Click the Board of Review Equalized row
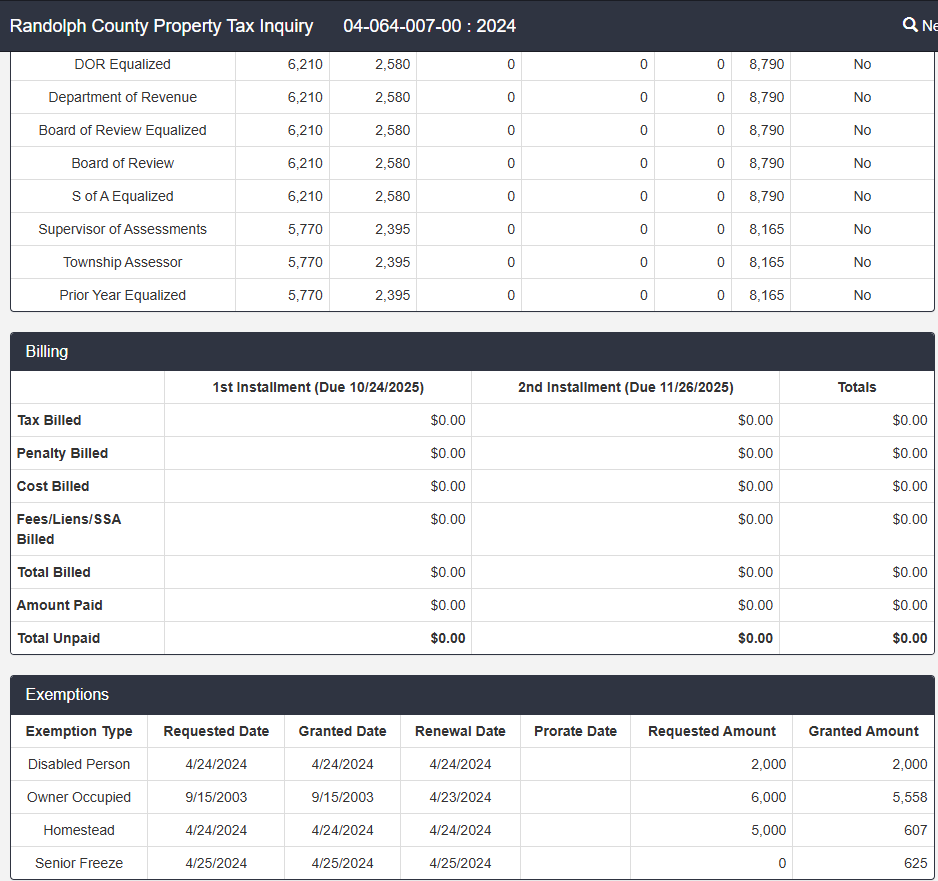The height and width of the screenshot is (881, 938). [x=122, y=130]
